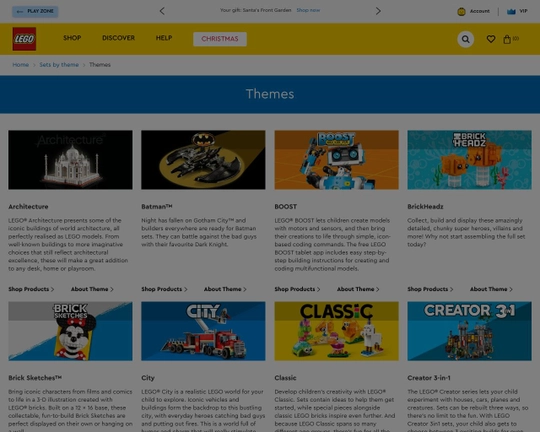Open the Brick Sketches theme image
540x432 pixels.
tap(70, 331)
